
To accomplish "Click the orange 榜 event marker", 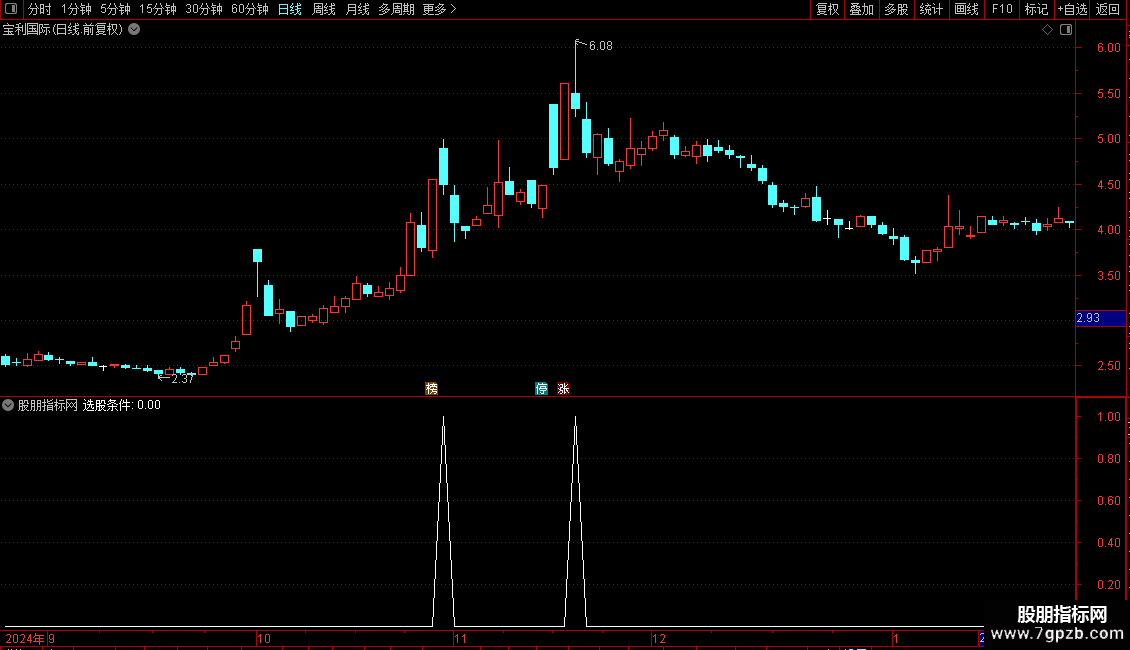I will coord(432,388).
